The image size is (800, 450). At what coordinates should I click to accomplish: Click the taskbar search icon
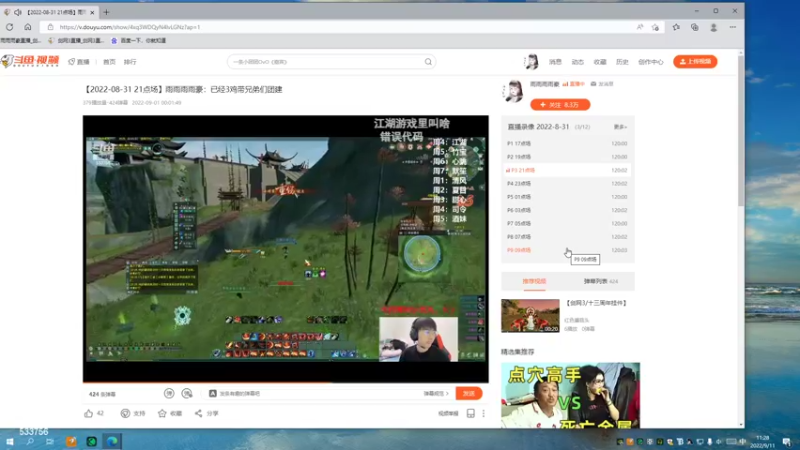30,441
